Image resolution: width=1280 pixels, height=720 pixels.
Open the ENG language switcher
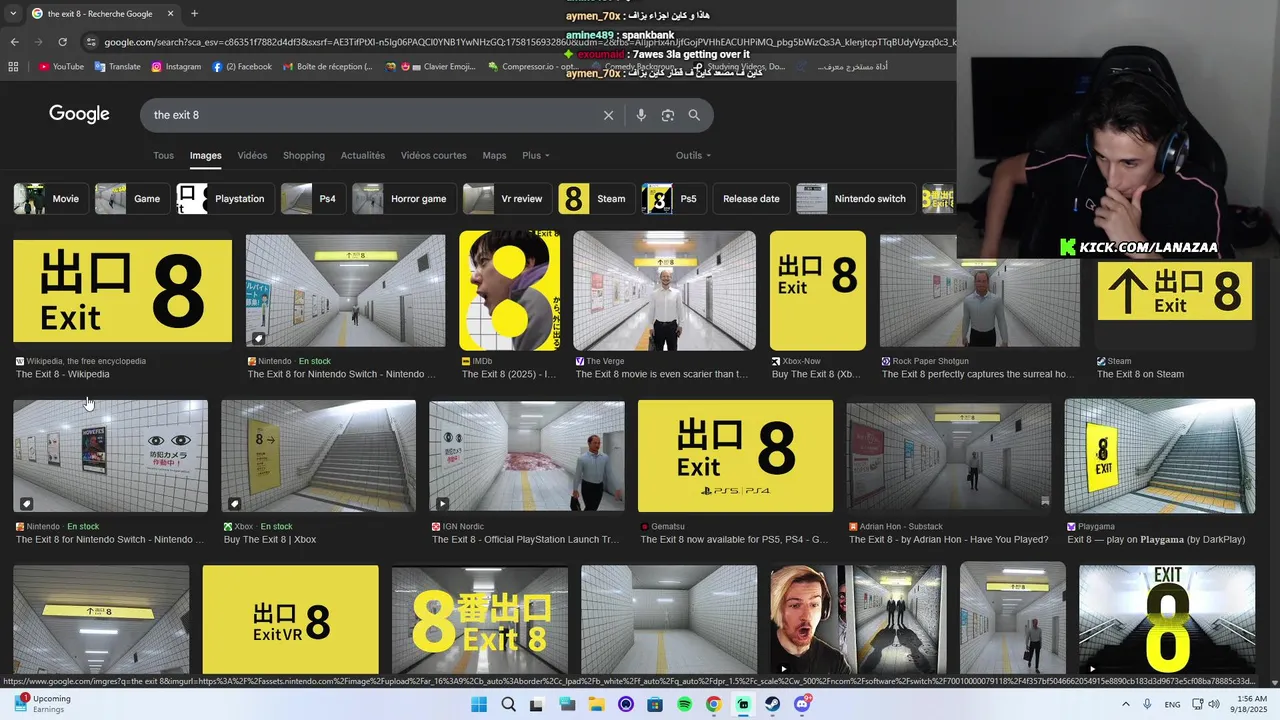tap(1172, 704)
